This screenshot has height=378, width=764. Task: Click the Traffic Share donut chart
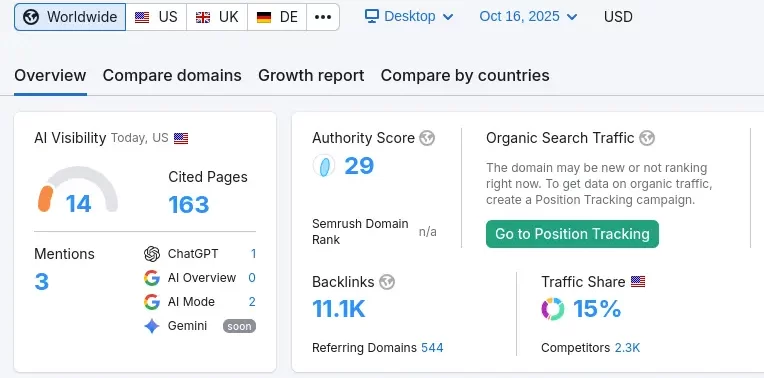tap(553, 309)
